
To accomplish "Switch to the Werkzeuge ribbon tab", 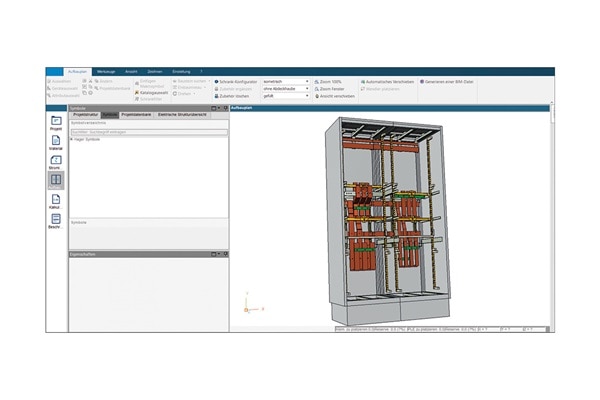I will coord(108,71).
